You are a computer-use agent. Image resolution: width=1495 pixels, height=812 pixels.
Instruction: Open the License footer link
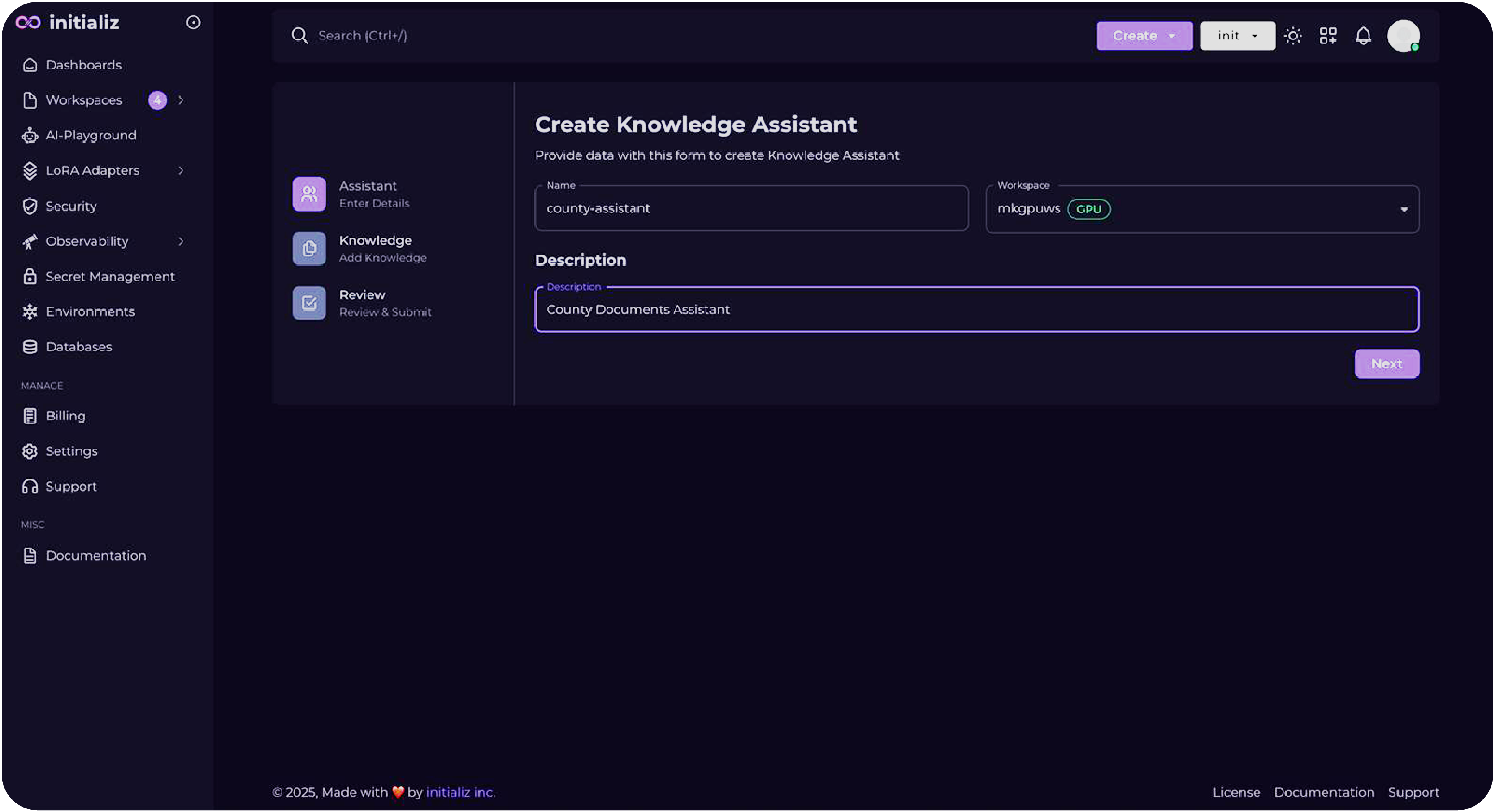point(1236,792)
